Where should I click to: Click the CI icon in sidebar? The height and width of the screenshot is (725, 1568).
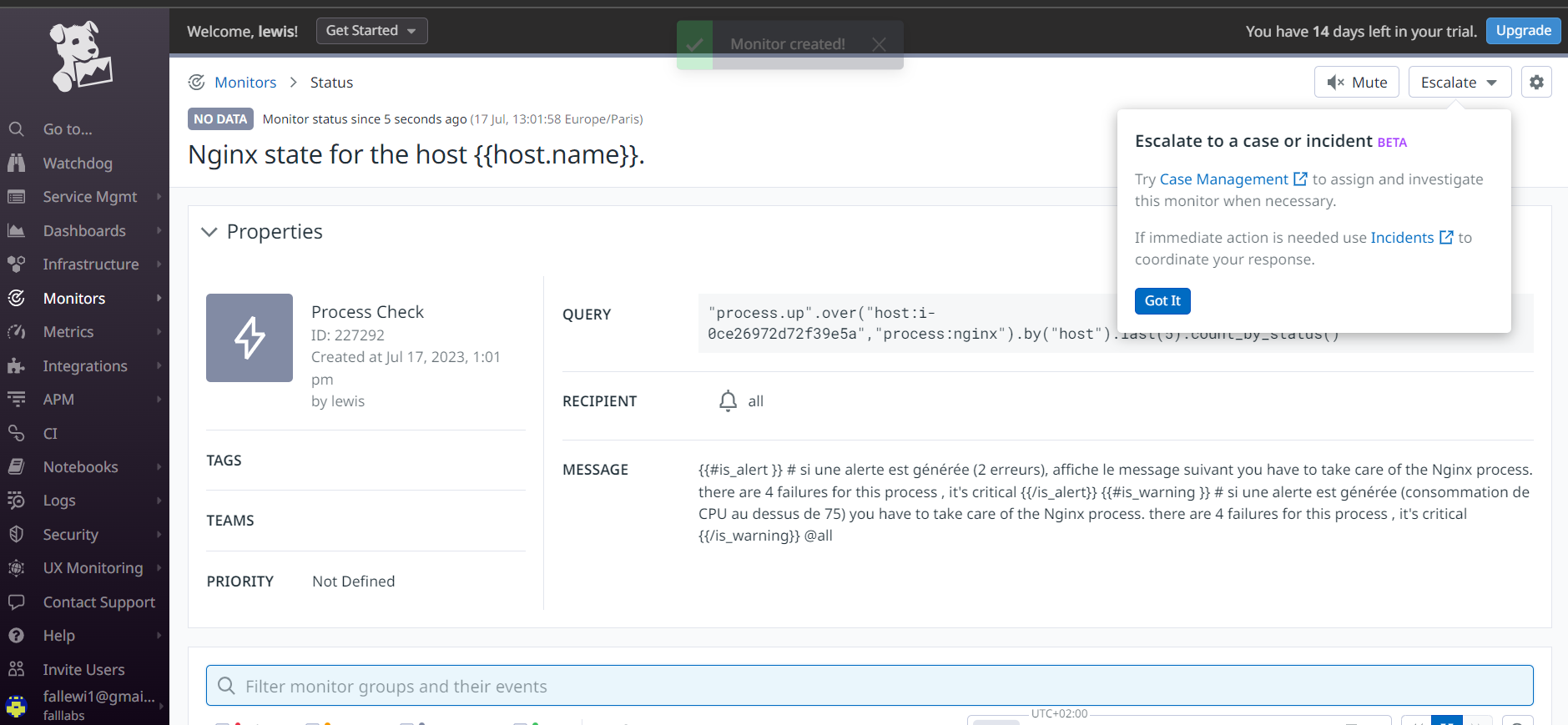[x=16, y=433]
